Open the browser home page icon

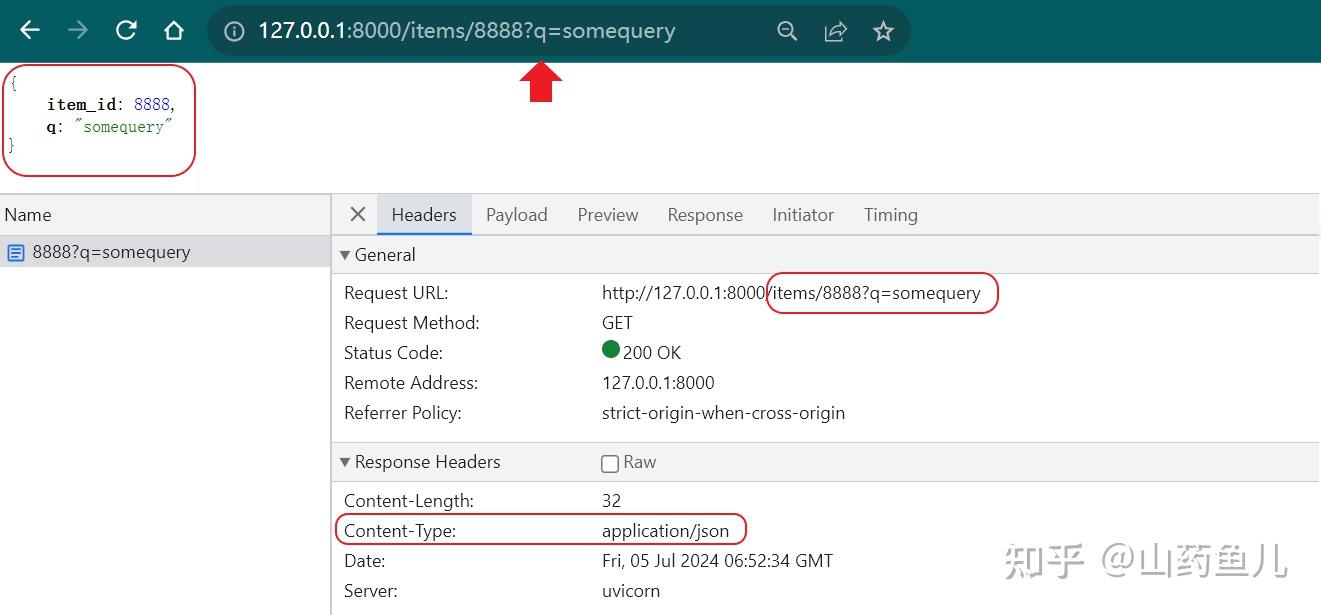click(174, 30)
